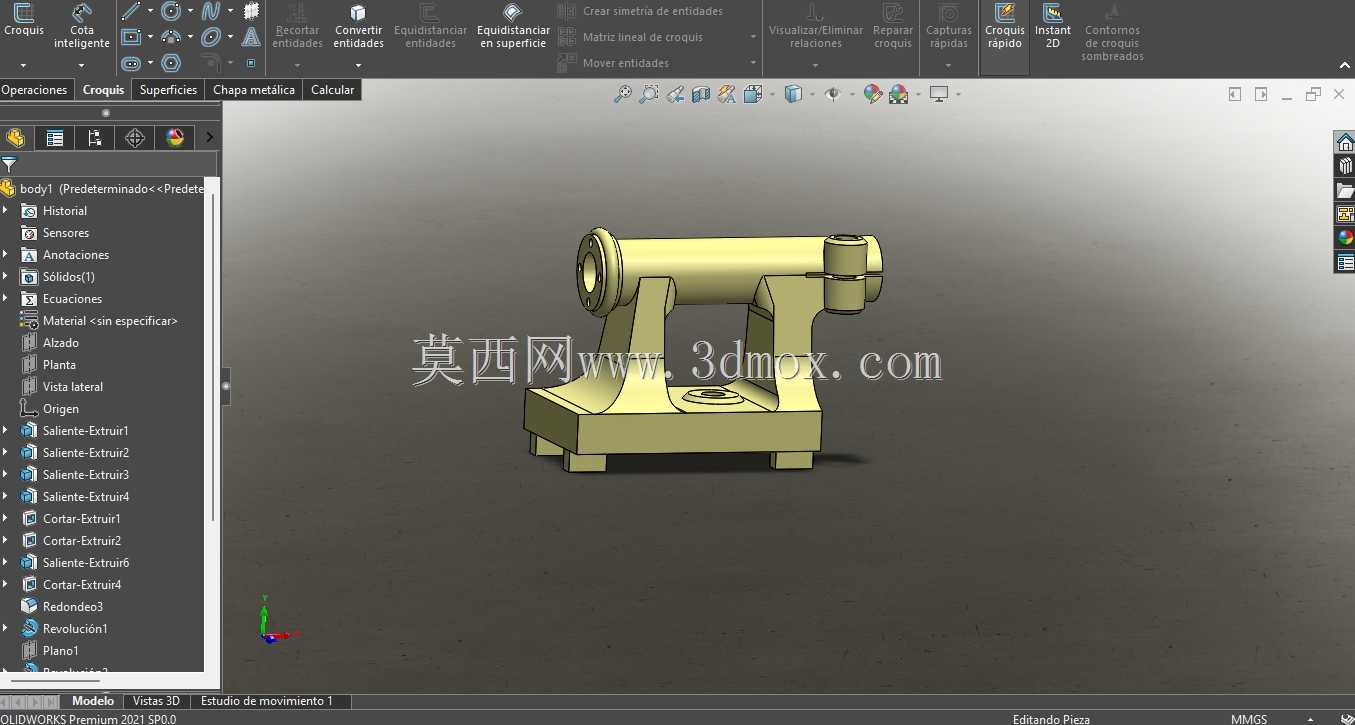Open the Convertir entidades dropdown arrow
The image size is (1355, 725).
tap(358, 65)
